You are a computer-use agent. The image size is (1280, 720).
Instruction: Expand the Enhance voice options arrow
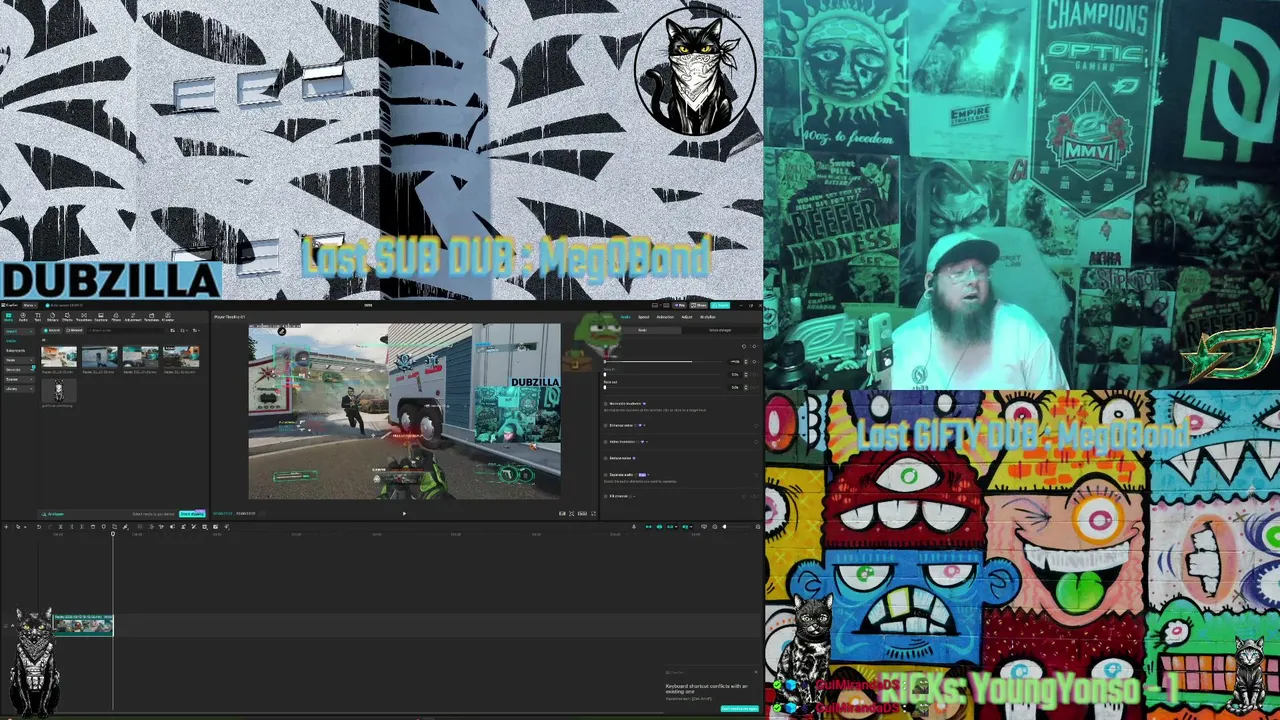(642, 425)
